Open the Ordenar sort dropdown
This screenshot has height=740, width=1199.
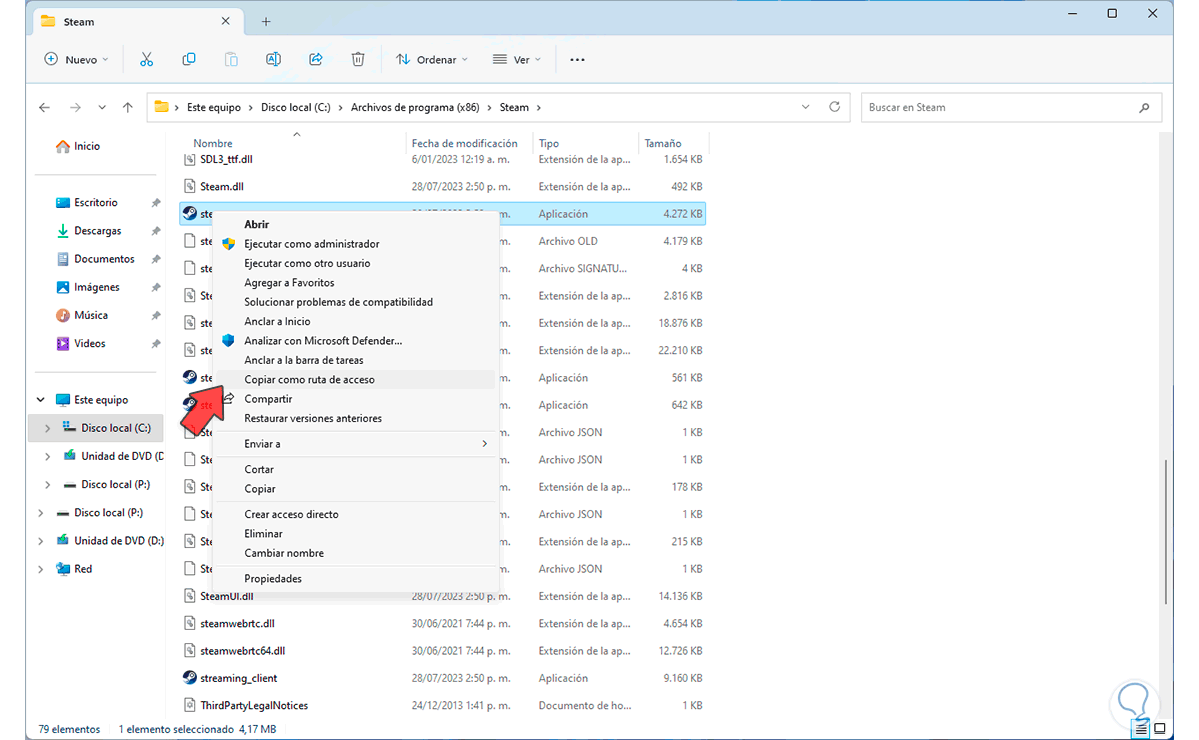(432, 60)
